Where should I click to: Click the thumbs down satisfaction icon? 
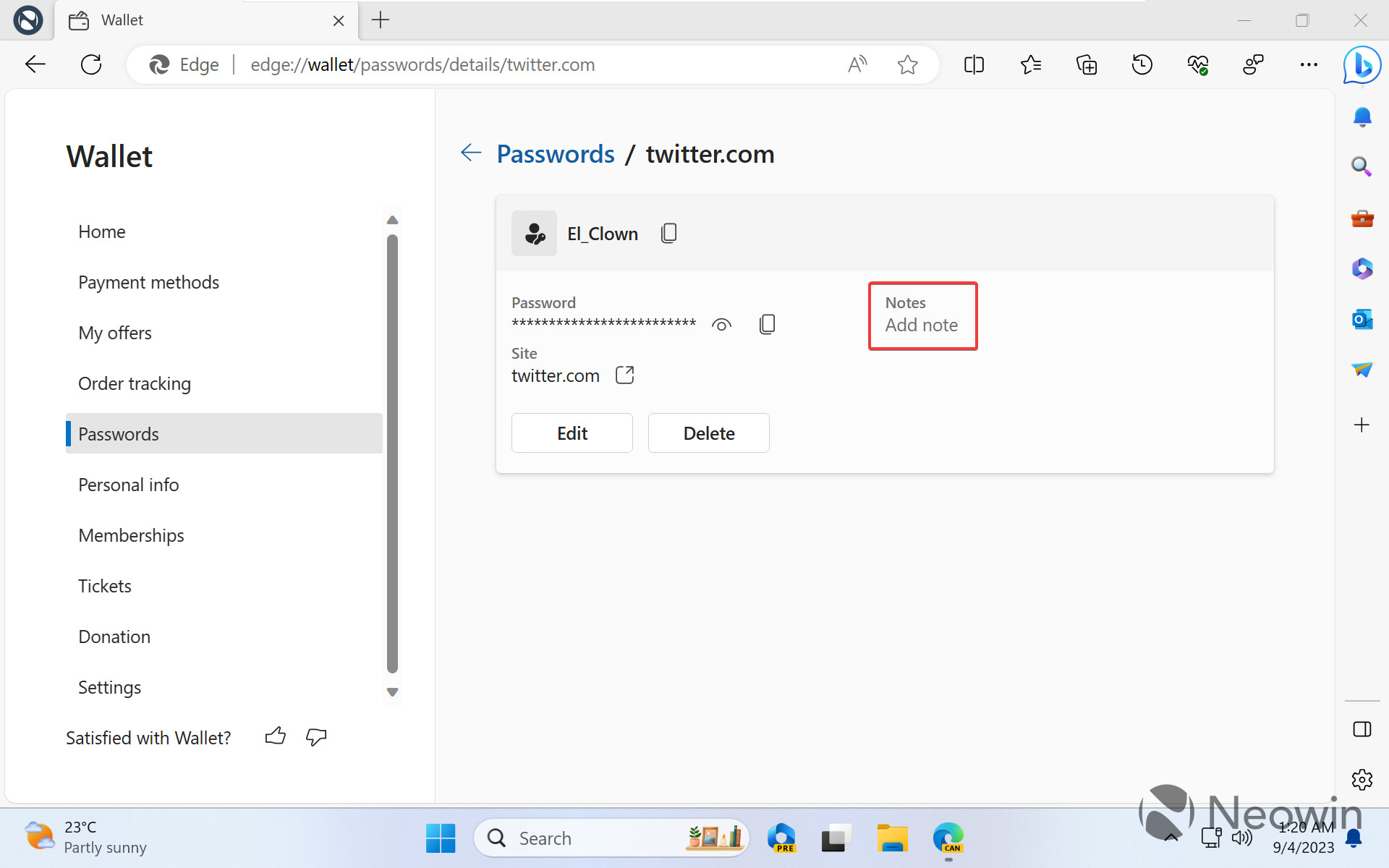coord(317,738)
